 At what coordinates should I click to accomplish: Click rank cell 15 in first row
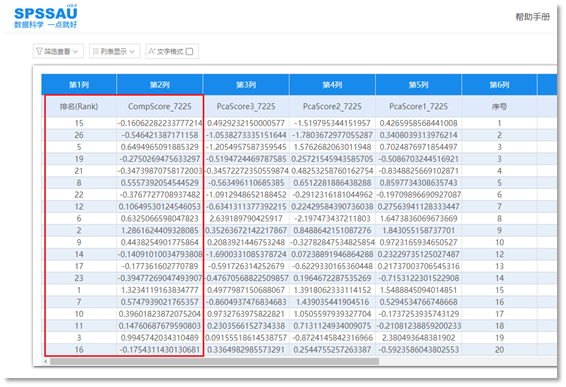pos(79,123)
